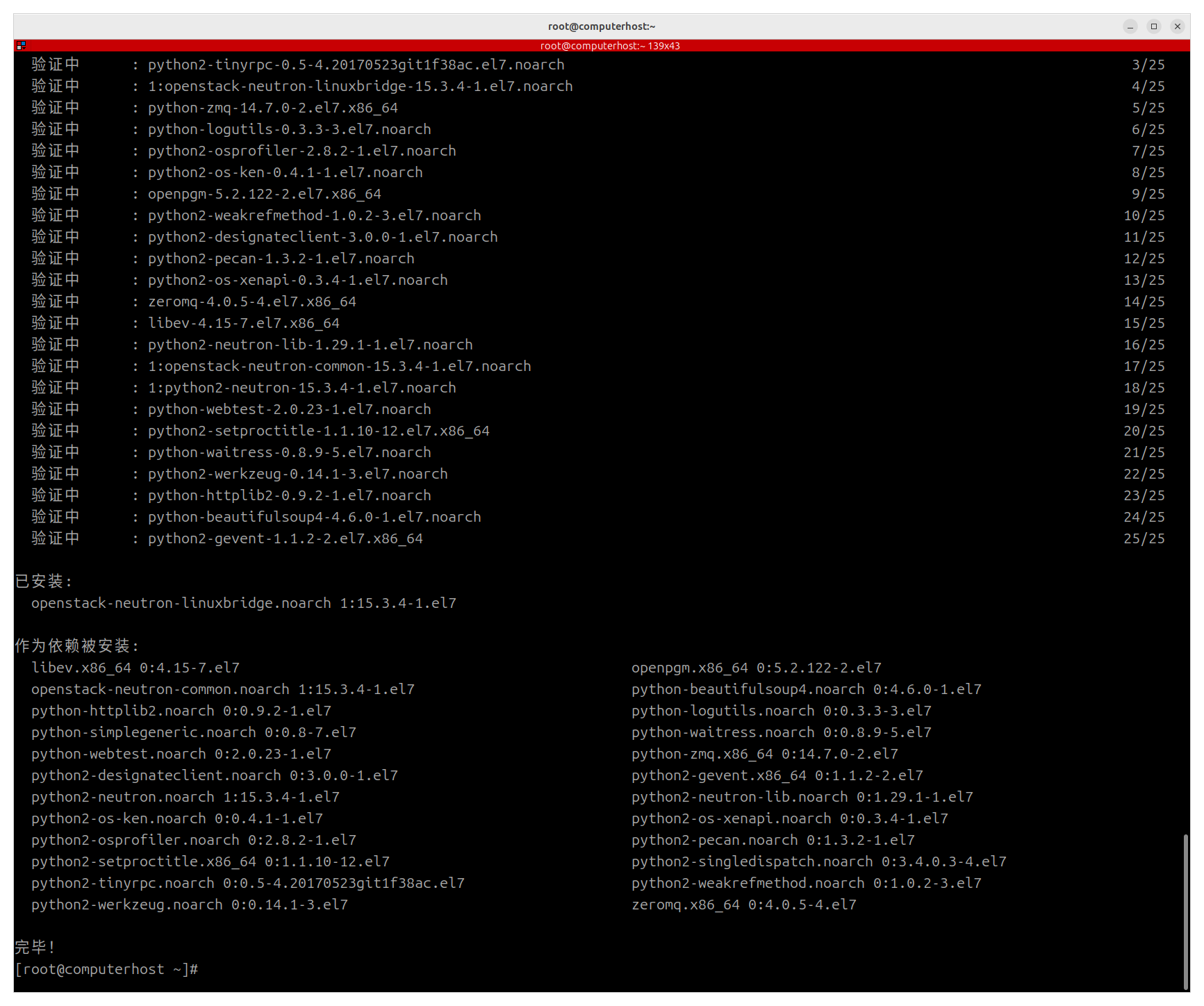The width and height of the screenshot is (1204, 1006).
Task: Click 'python2-osprofiler.noarch 0:2.8.2-1.el7' dependency
Action: (x=194, y=840)
